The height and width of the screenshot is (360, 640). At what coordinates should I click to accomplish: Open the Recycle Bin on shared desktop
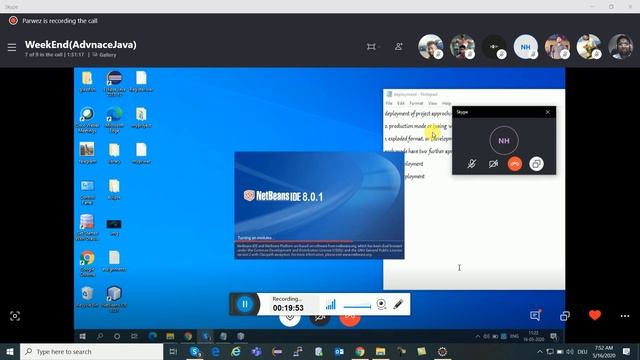click(87, 297)
